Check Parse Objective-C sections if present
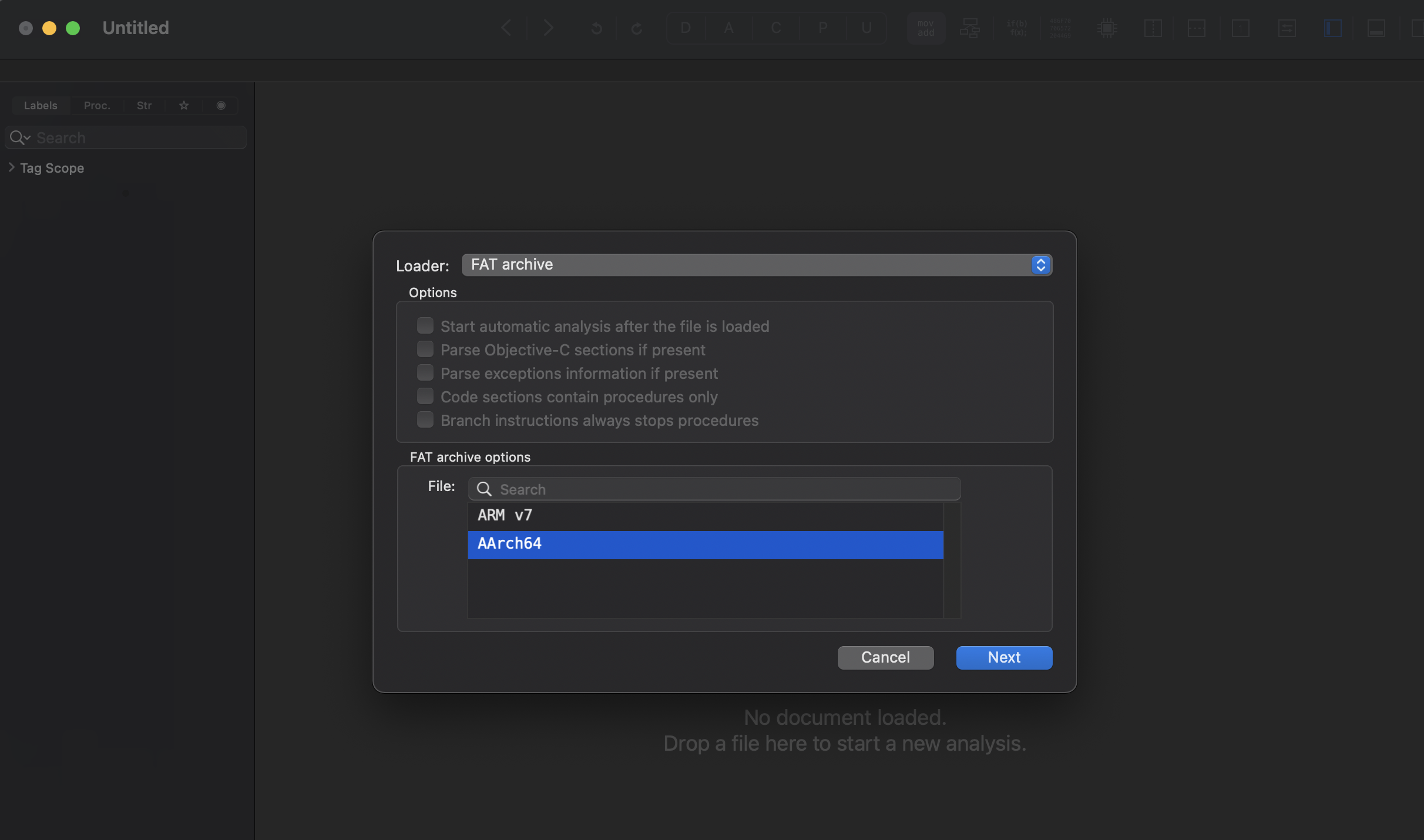 coord(425,349)
